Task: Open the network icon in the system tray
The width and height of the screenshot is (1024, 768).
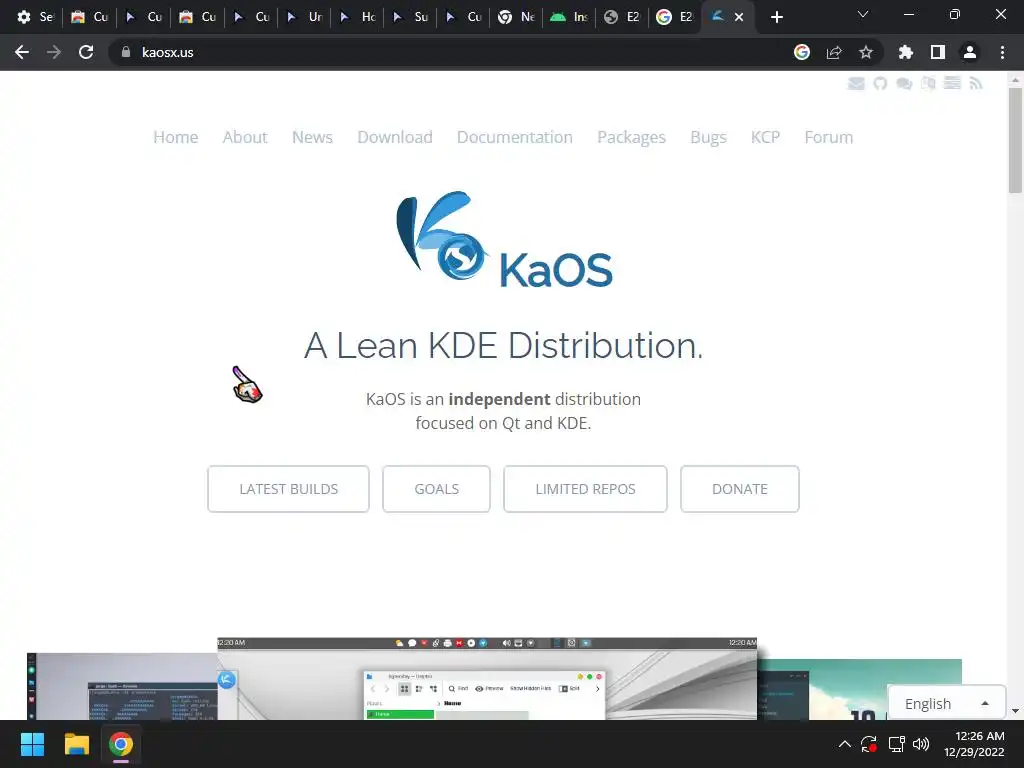Action: [x=897, y=744]
